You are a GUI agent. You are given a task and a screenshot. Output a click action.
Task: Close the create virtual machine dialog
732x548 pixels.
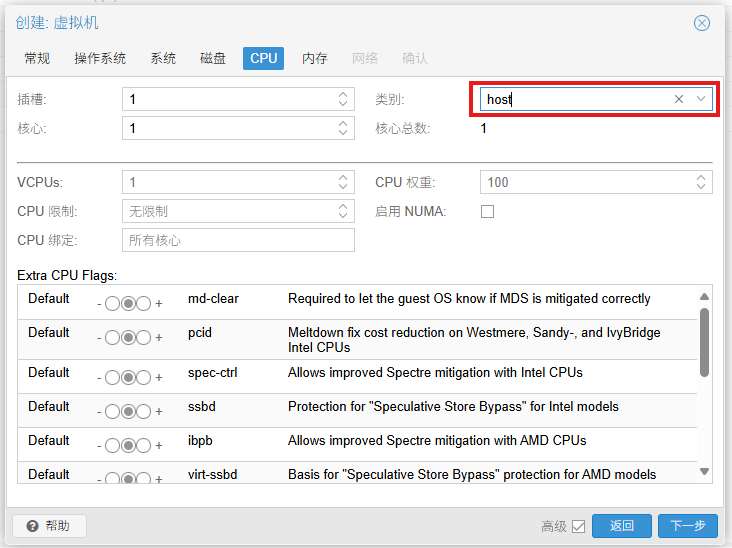(702, 23)
